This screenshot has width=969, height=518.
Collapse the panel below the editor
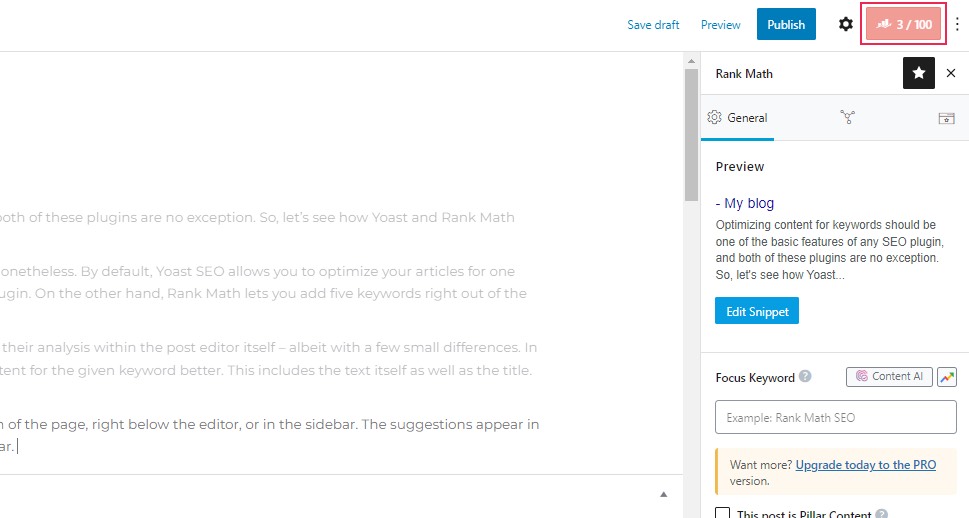[664, 494]
